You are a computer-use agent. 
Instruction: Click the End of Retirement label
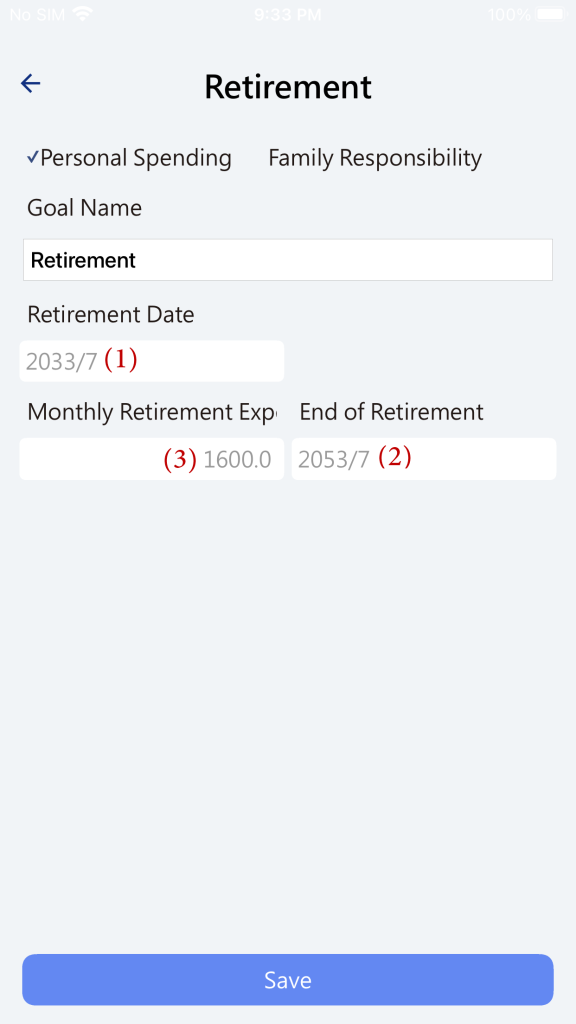pos(392,412)
